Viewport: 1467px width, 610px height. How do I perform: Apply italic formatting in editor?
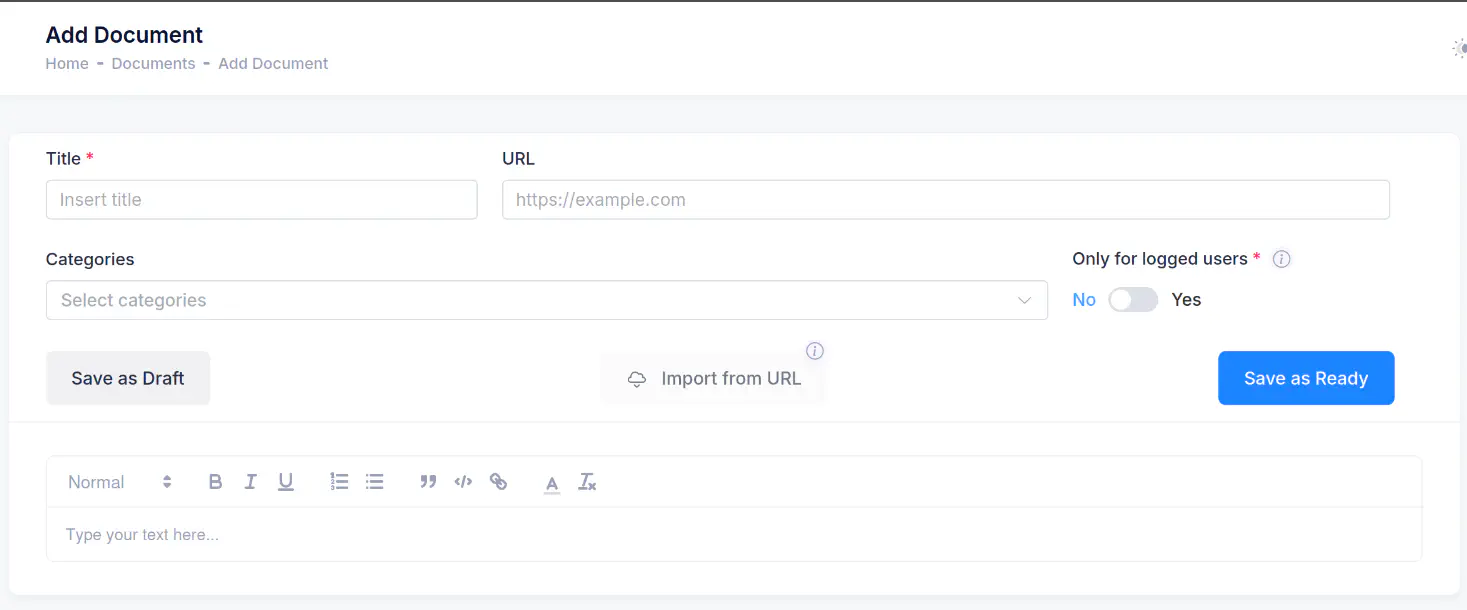coord(250,482)
